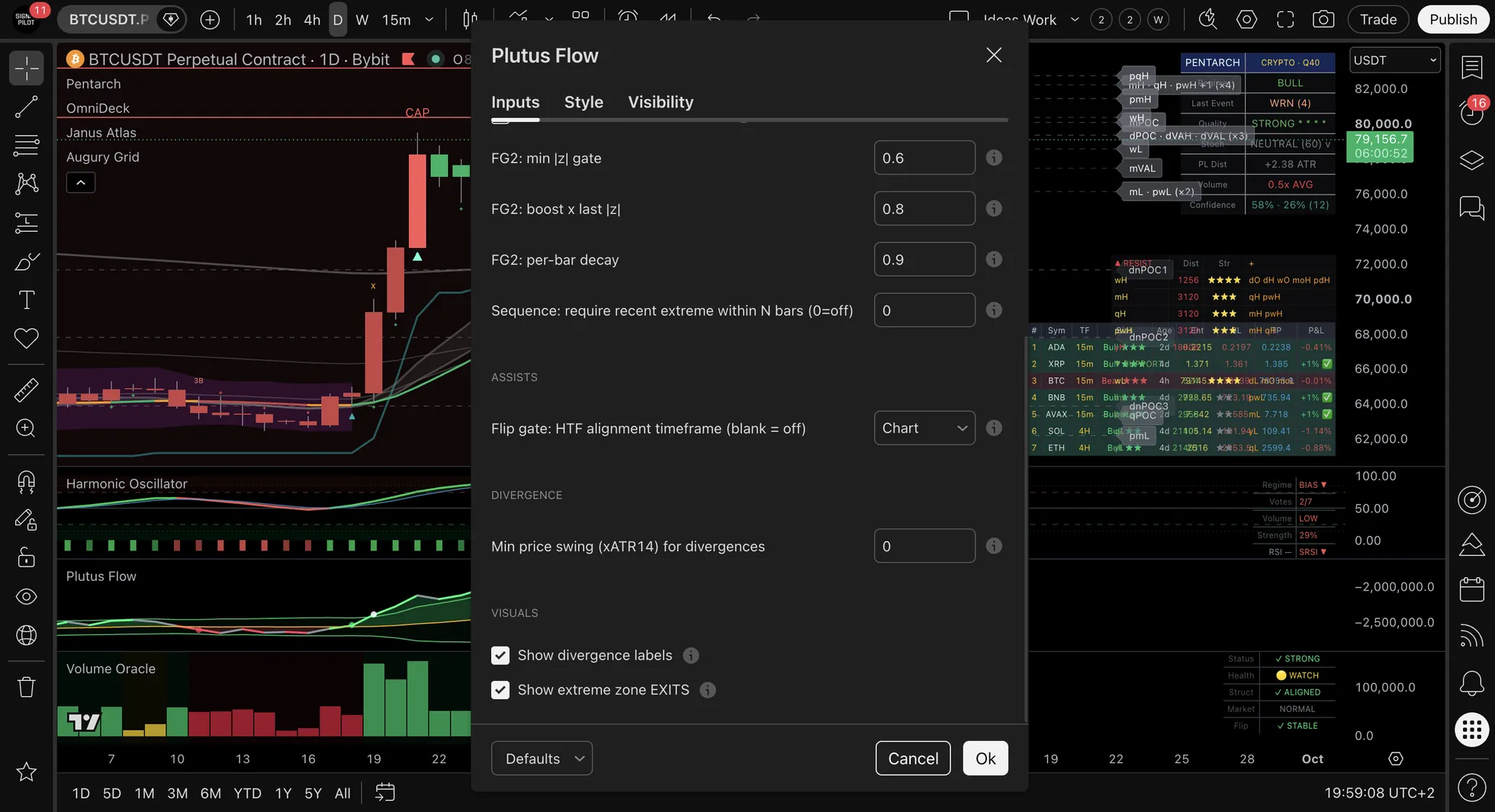
Task: Switch to the Visibility tab
Action: pyautogui.click(x=661, y=102)
